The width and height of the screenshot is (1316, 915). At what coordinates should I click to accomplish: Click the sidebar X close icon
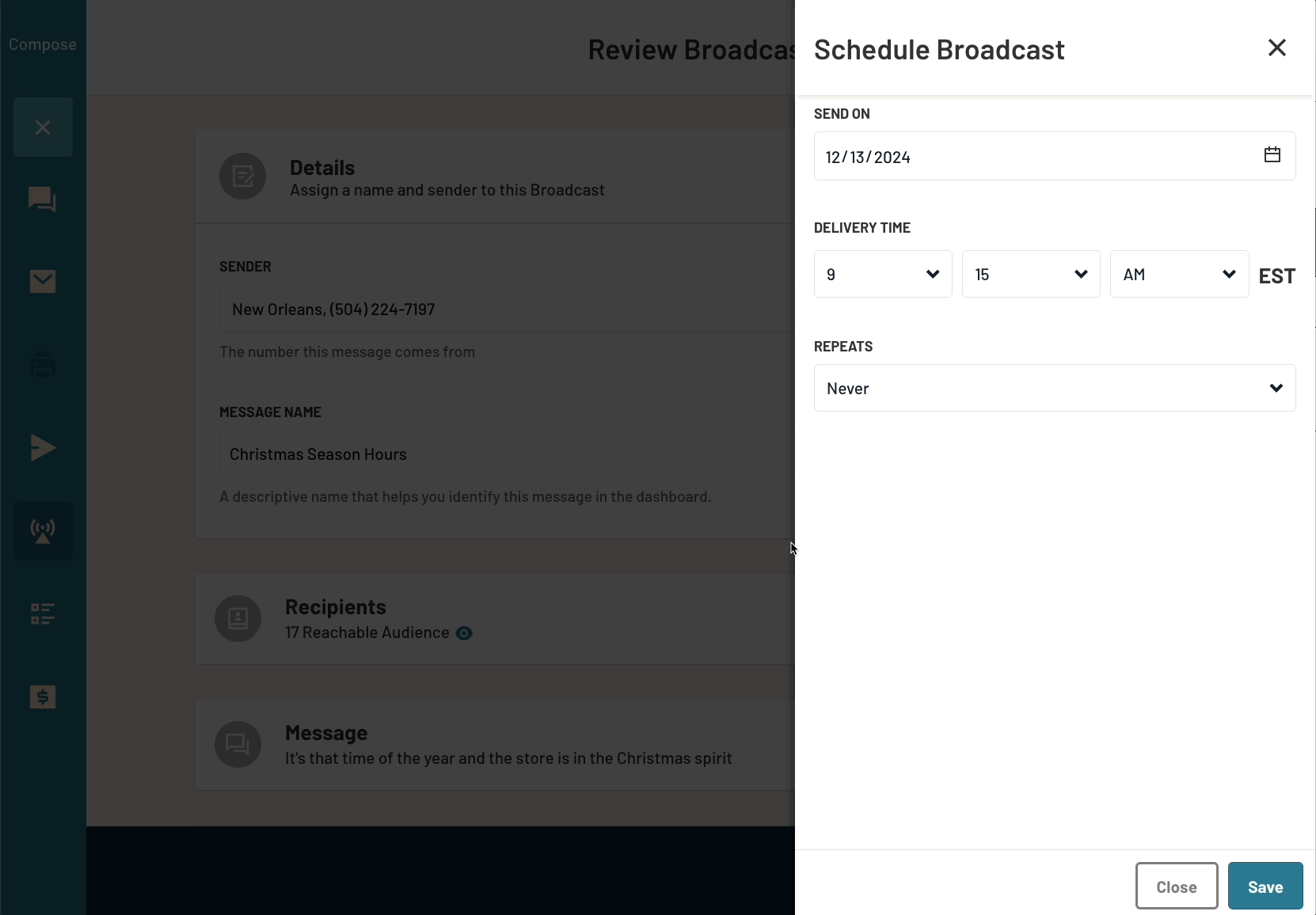[x=43, y=127]
